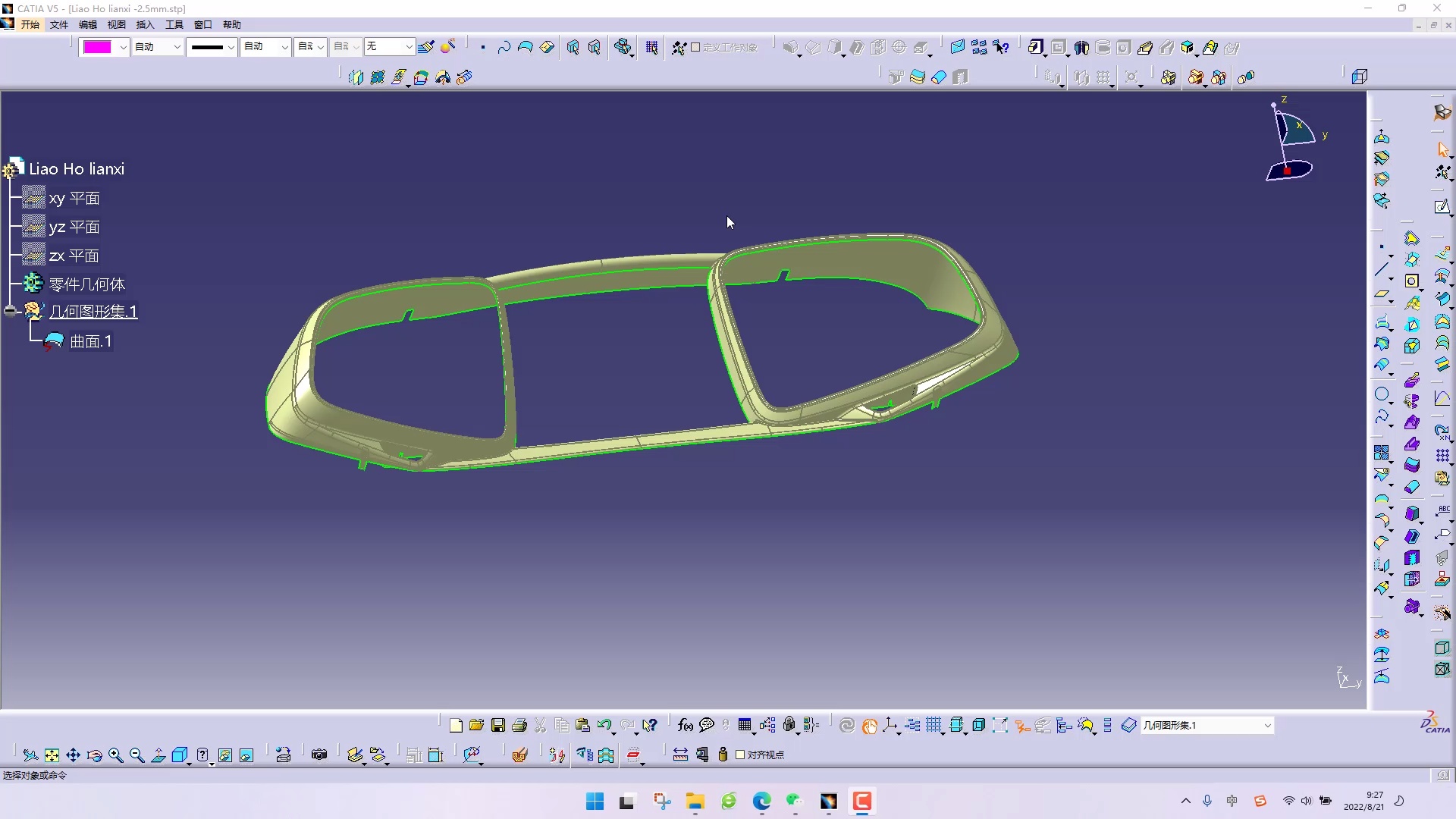
Task: Toggle the 对齐视点 checkbox
Action: [x=740, y=755]
